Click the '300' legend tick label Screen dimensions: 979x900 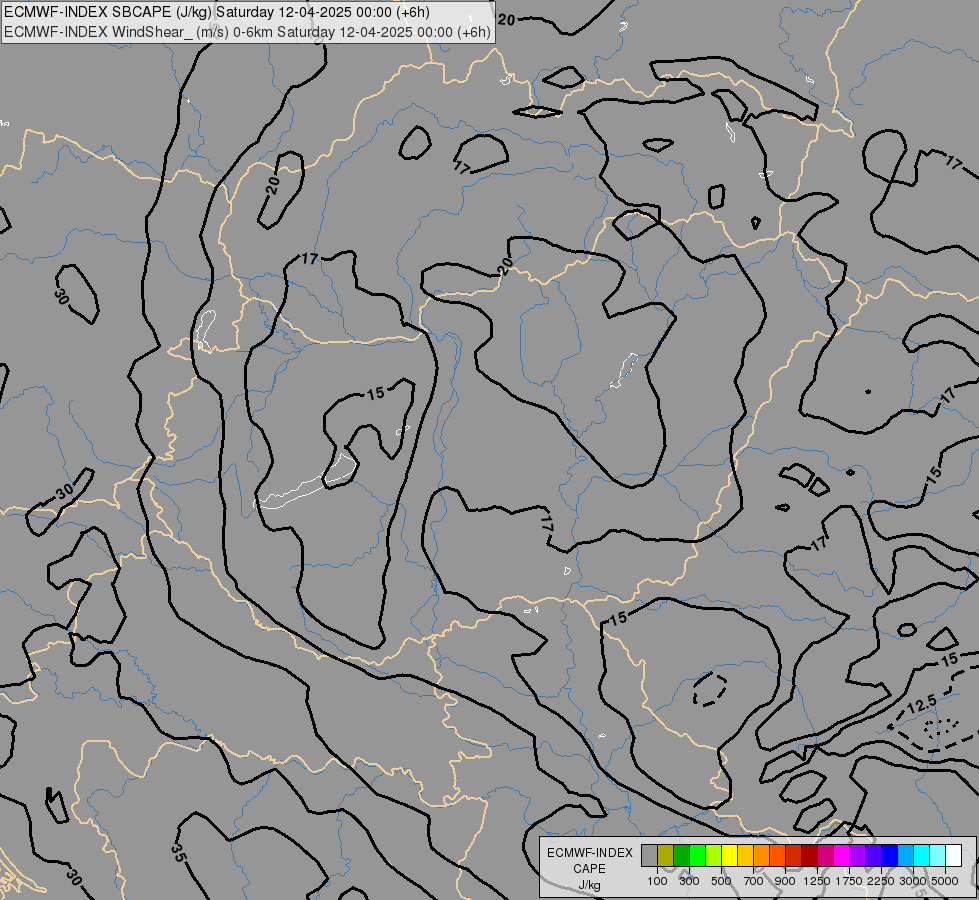pyautogui.click(x=689, y=881)
